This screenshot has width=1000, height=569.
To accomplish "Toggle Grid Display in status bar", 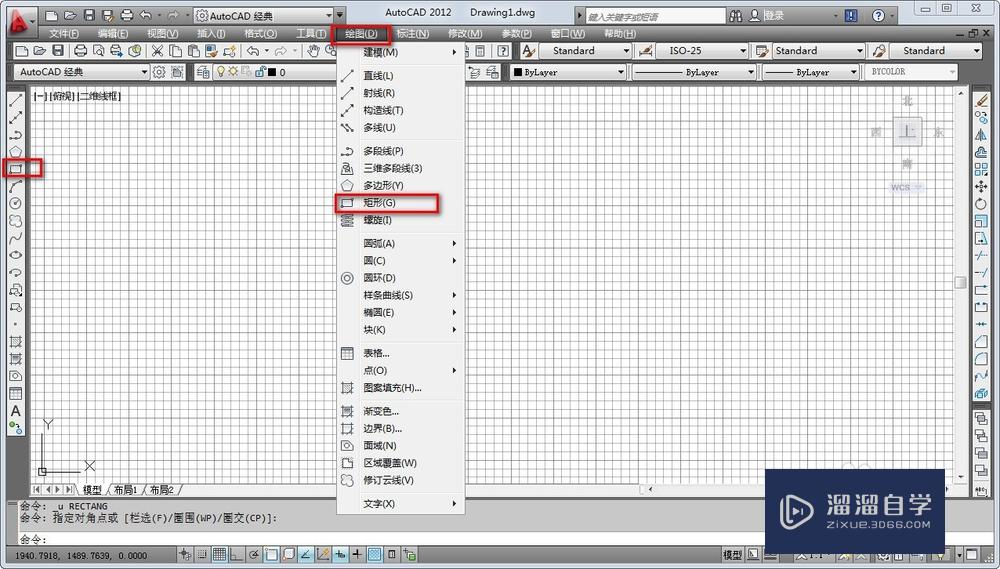I will click(219, 554).
